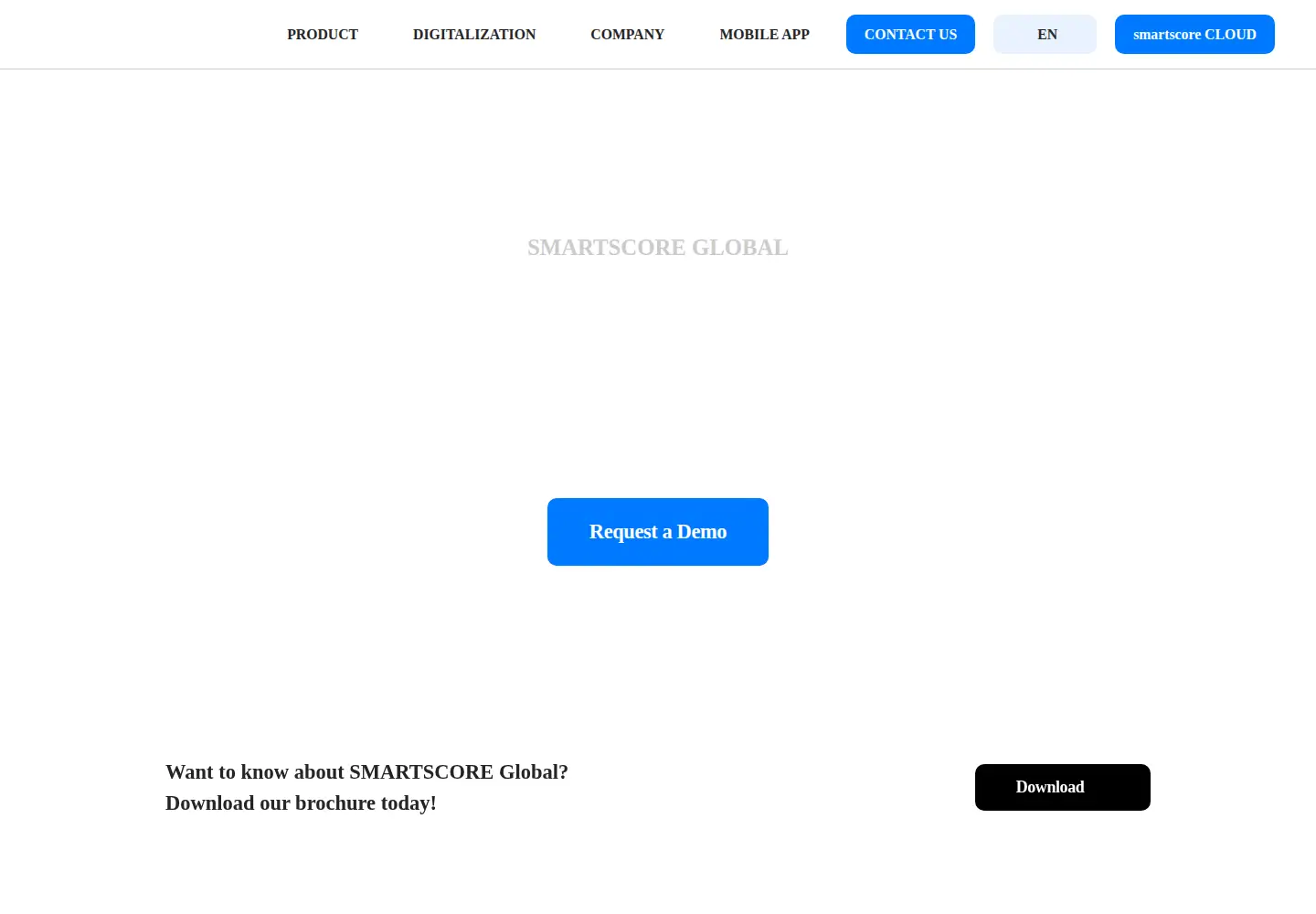The height and width of the screenshot is (914, 1316).
Task: Click the 'Download our brochure today!' text
Action: tap(301, 803)
